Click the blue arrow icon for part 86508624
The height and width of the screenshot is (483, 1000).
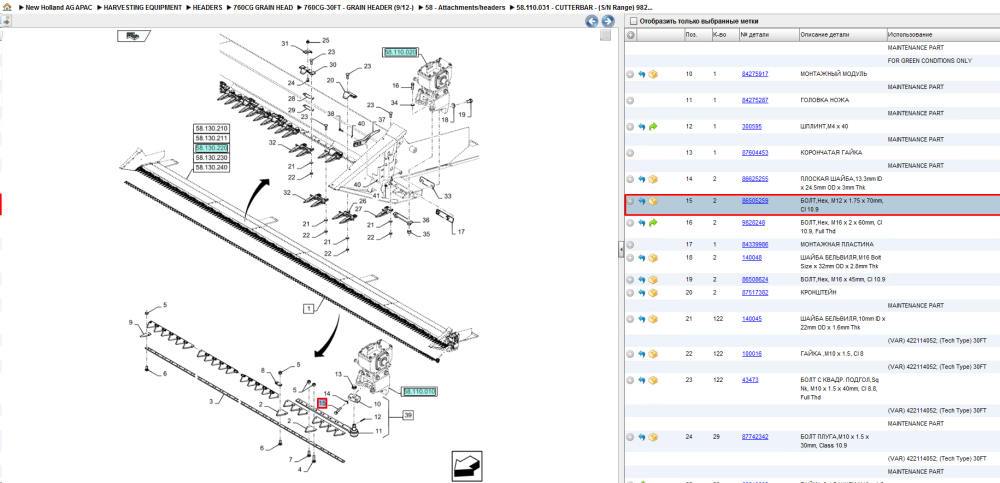click(x=642, y=279)
